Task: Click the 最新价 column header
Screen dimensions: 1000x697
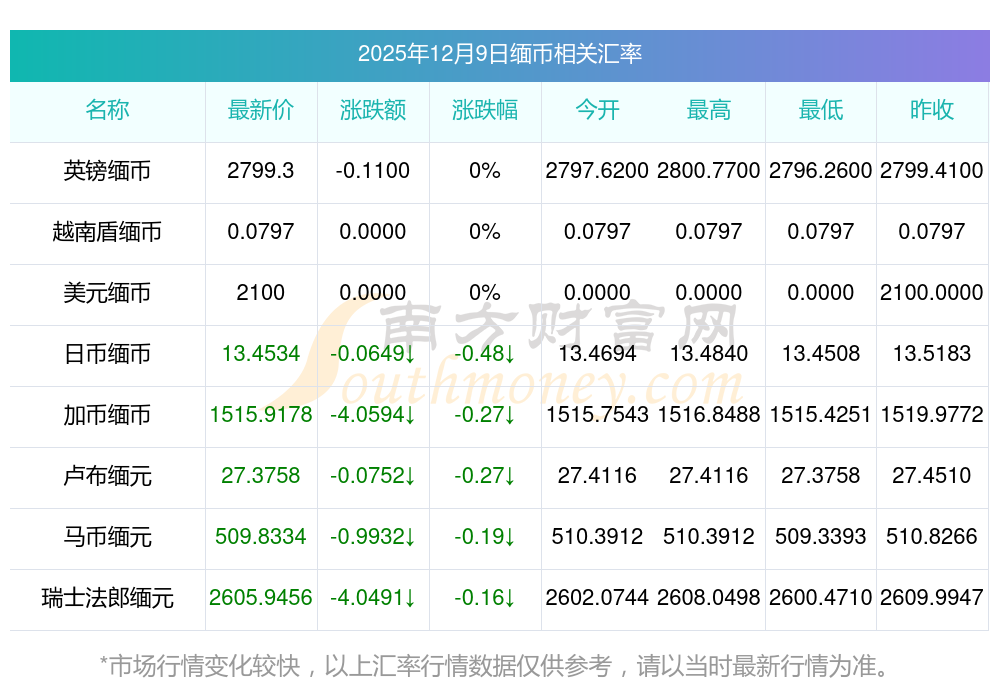Action: (x=261, y=111)
